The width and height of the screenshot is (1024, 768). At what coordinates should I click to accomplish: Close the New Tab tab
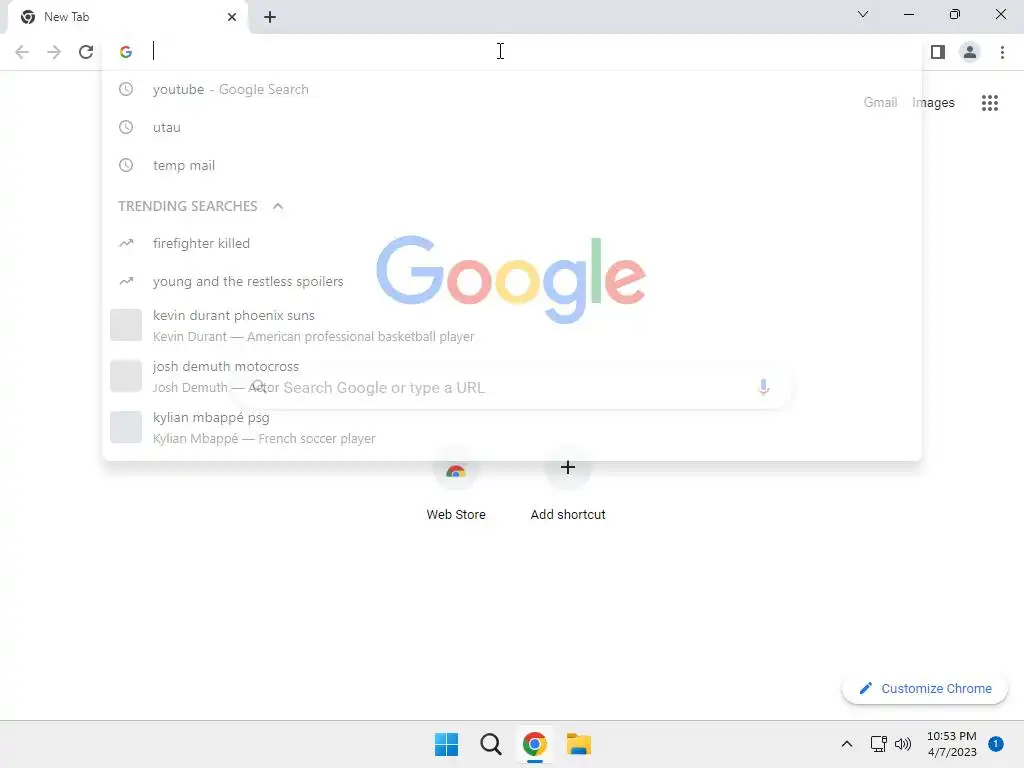tap(232, 17)
